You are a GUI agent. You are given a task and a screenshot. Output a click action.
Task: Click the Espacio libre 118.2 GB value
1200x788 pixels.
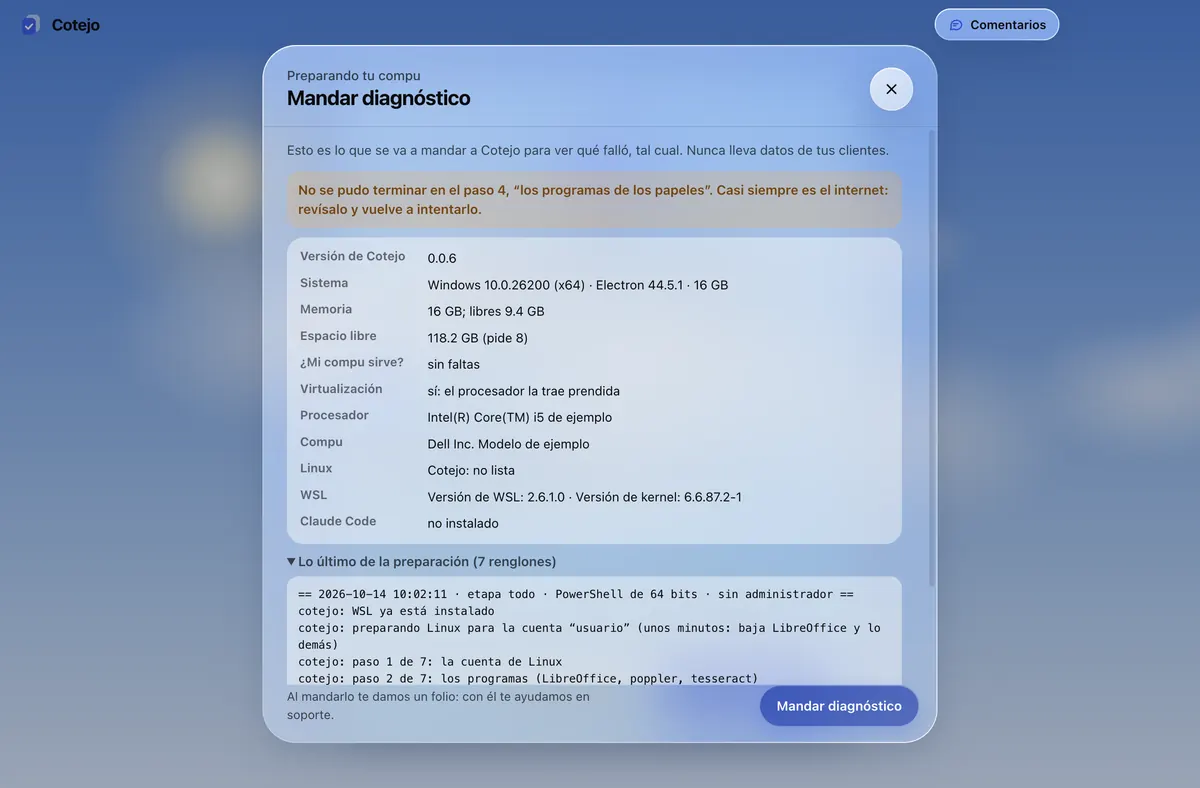(478, 338)
